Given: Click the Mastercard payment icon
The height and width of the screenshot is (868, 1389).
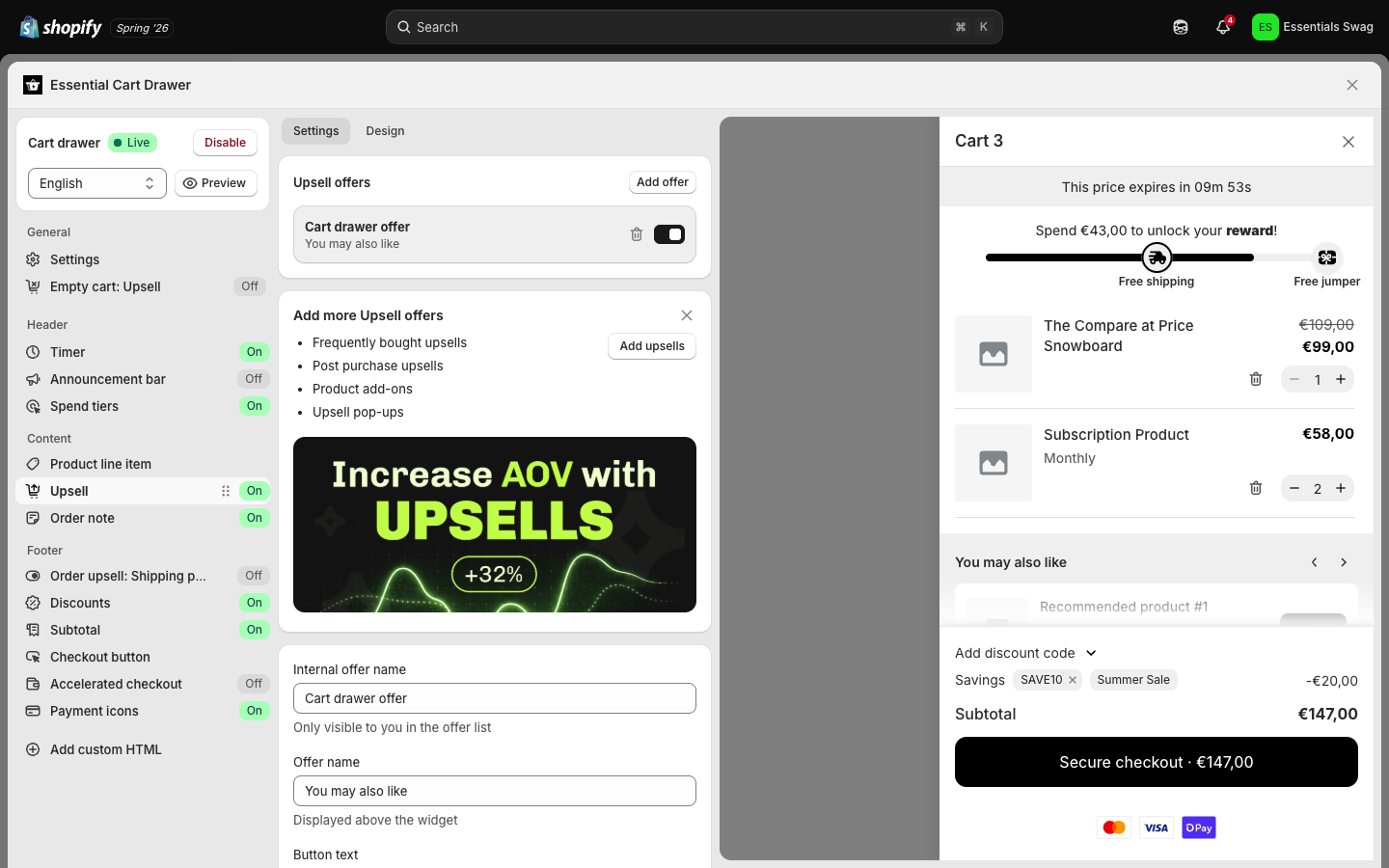Looking at the screenshot, I should point(1114,827).
